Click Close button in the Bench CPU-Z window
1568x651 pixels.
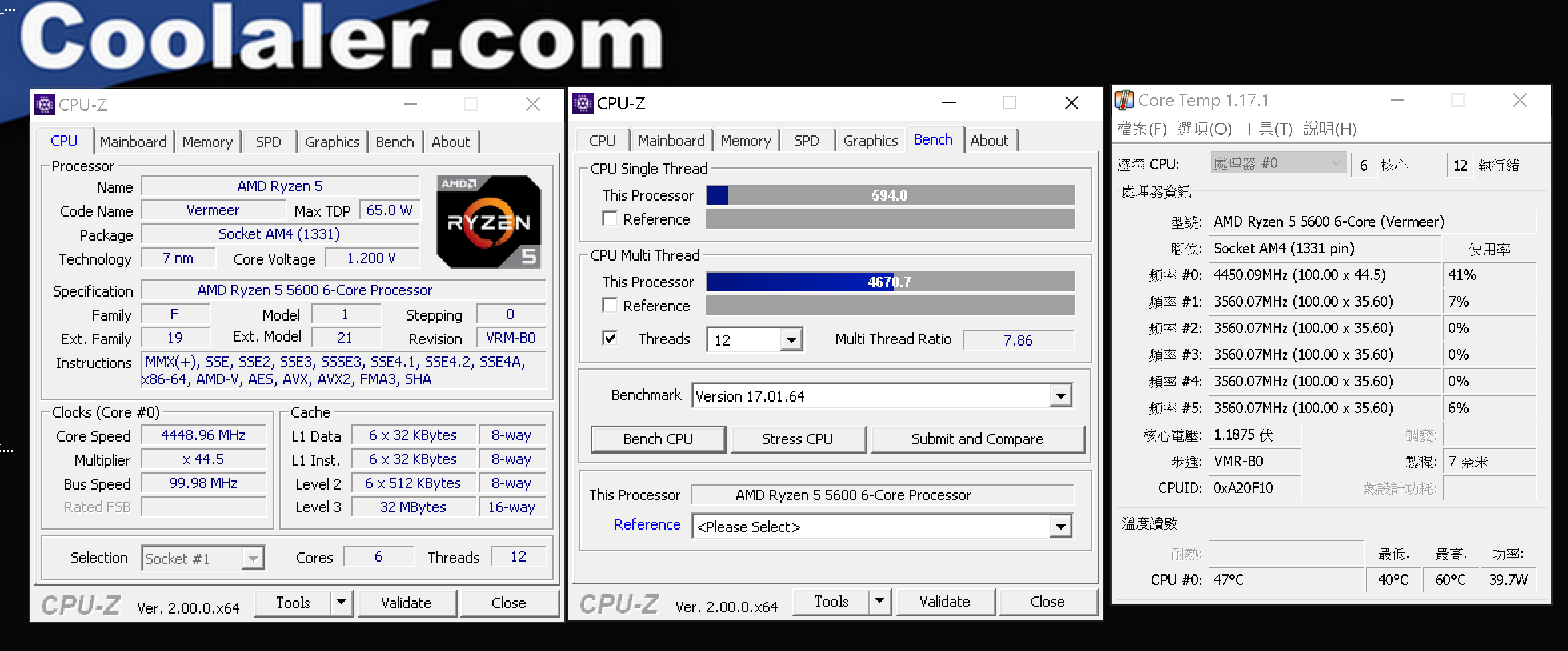[1048, 601]
